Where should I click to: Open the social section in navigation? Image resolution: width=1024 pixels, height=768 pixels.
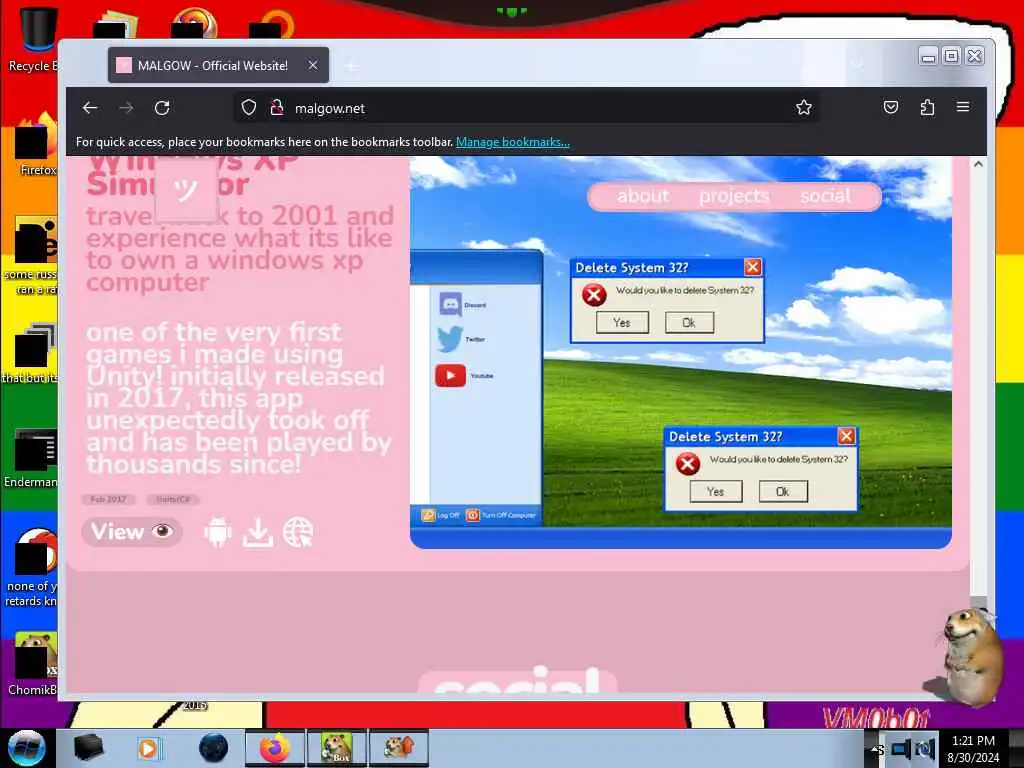tap(825, 196)
